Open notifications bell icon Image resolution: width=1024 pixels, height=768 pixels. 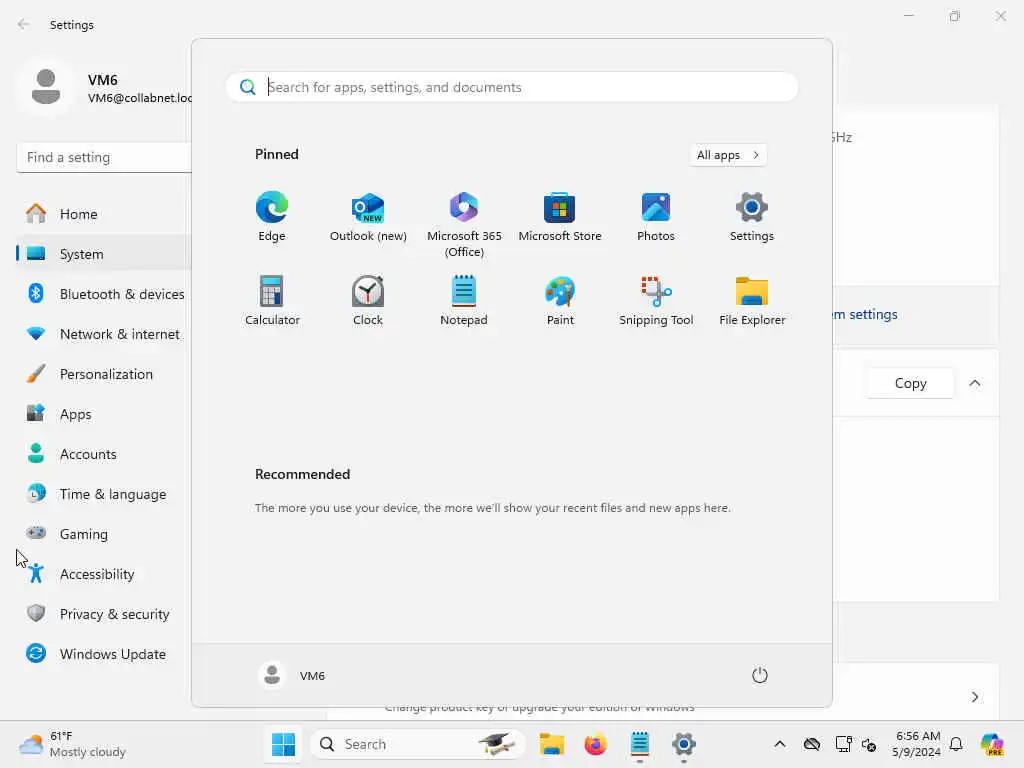[x=956, y=744]
